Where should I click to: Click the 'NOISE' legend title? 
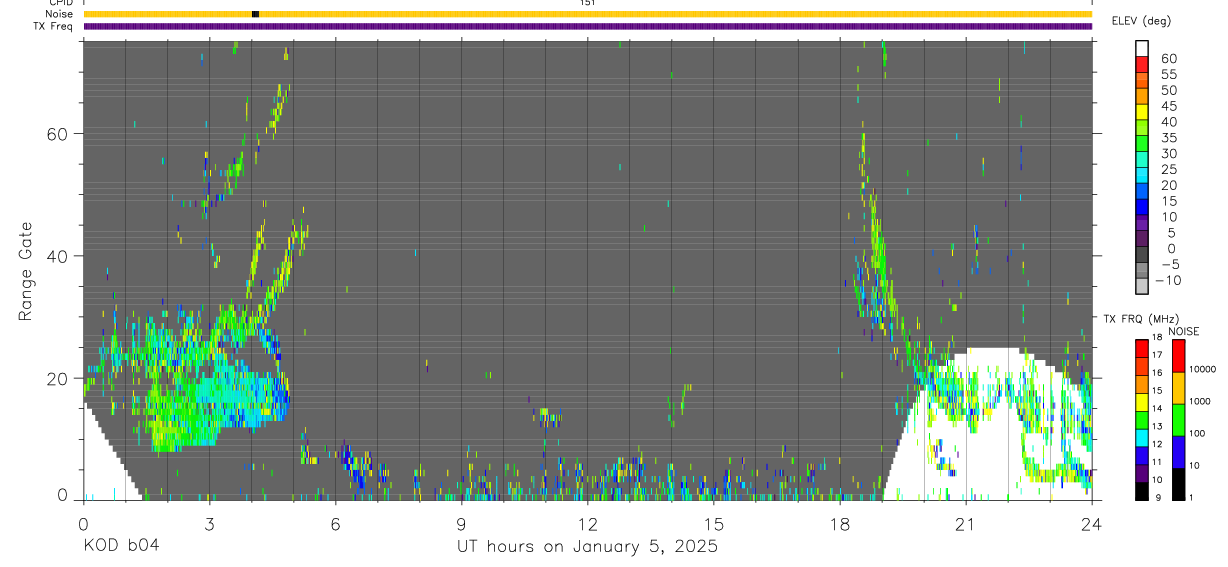pyautogui.click(x=1184, y=331)
